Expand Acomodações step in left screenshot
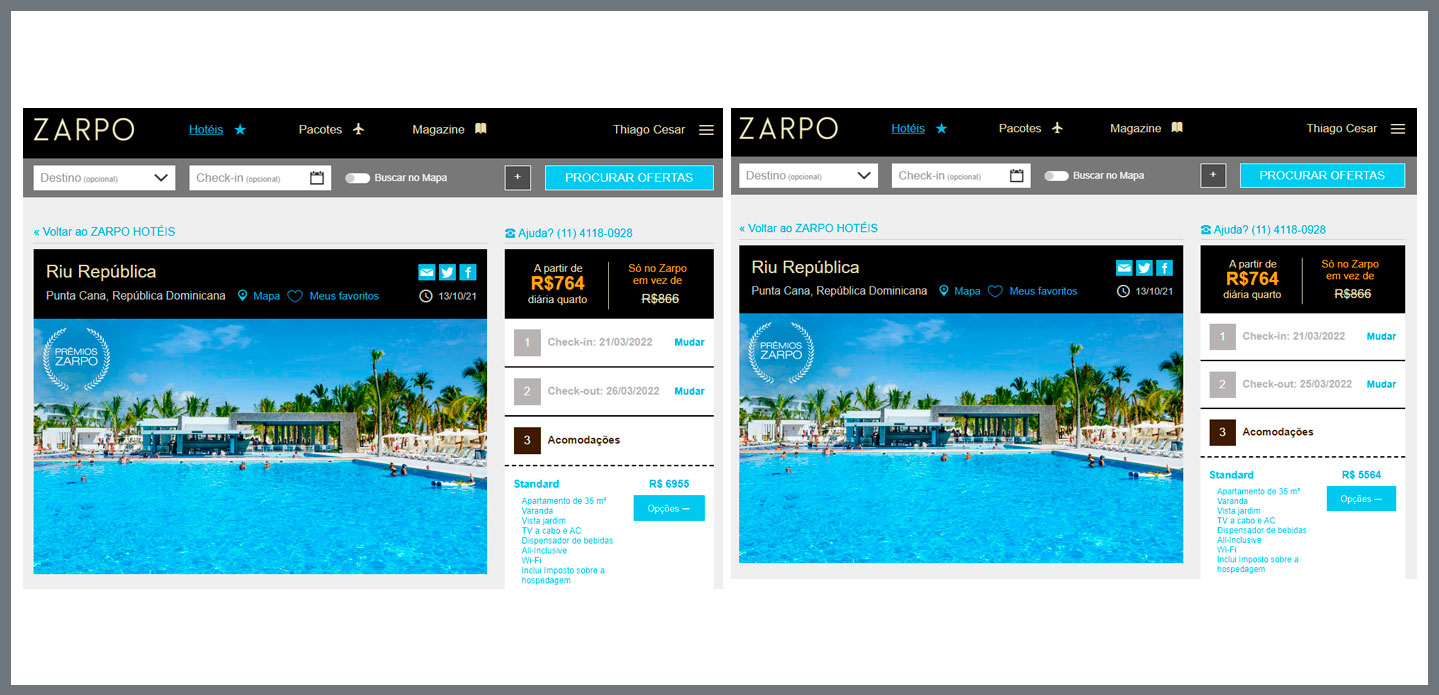 pyautogui.click(x=609, y=440)
